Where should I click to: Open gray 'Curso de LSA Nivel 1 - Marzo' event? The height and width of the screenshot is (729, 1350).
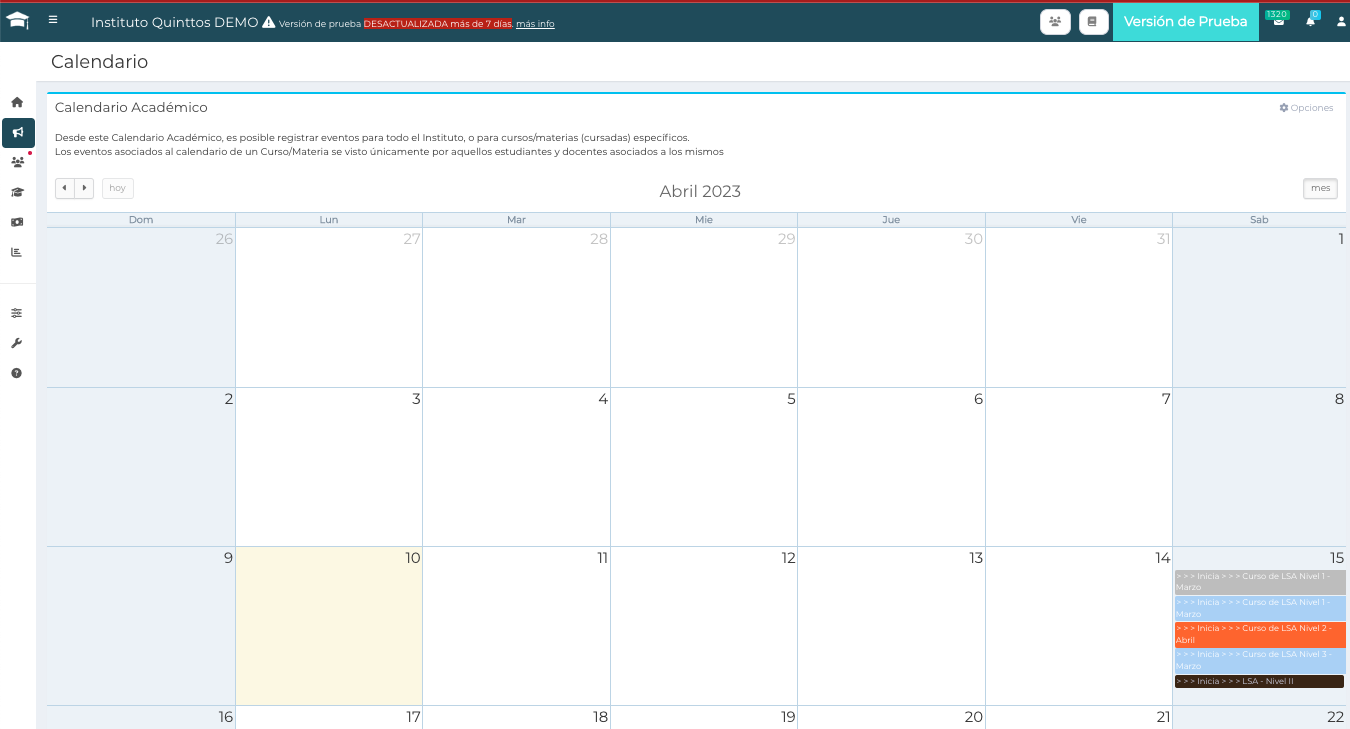pyautogui.click(x=1260, y=582)
